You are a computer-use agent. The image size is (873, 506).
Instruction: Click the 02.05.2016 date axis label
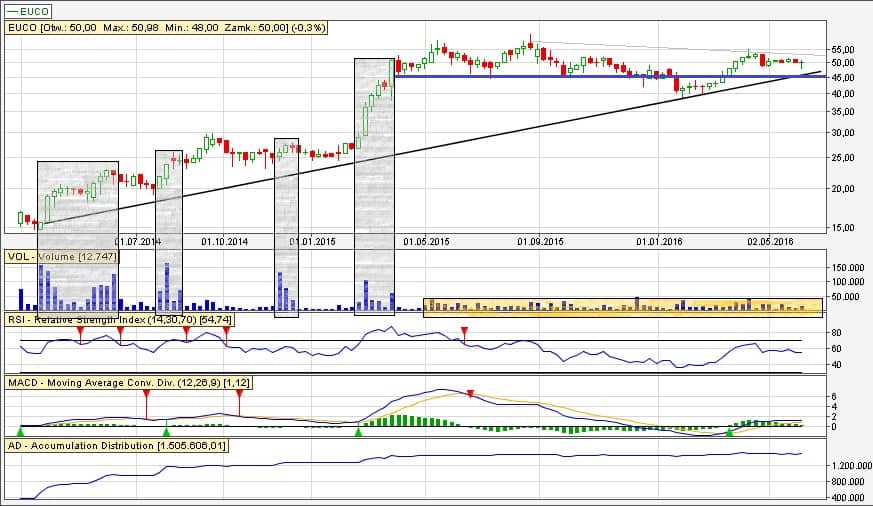[x=770, y=241]
